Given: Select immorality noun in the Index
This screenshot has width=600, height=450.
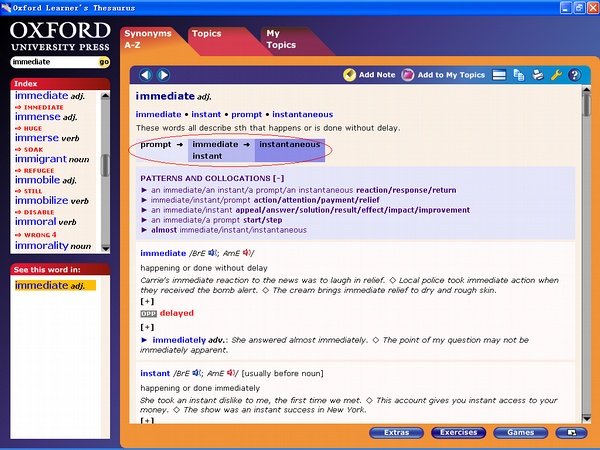Looking at the screenshot, I should [53, 246].
